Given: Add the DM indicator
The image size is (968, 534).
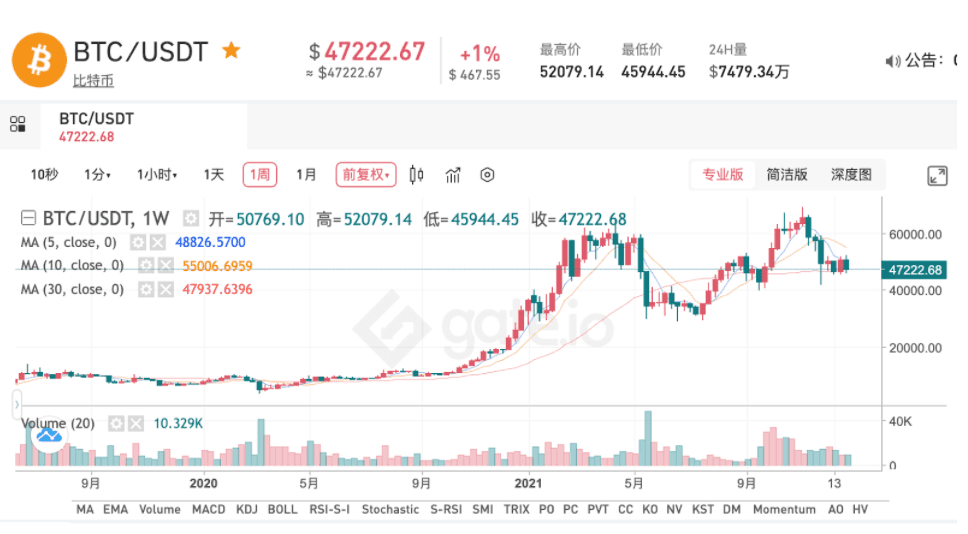Looking at the screenshot, I should tap(732, 510).
